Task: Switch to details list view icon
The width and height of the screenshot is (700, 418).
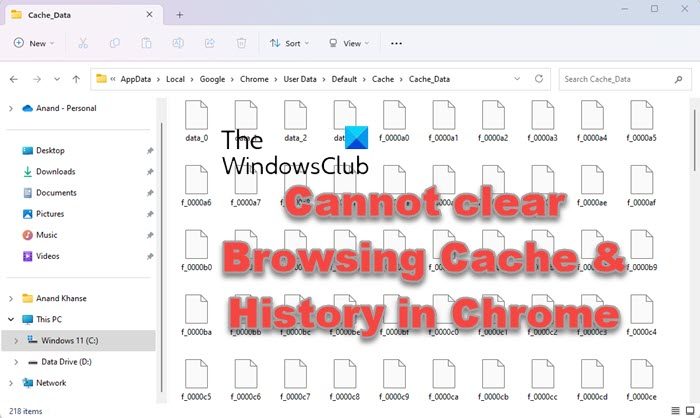Action: (675, 411)
